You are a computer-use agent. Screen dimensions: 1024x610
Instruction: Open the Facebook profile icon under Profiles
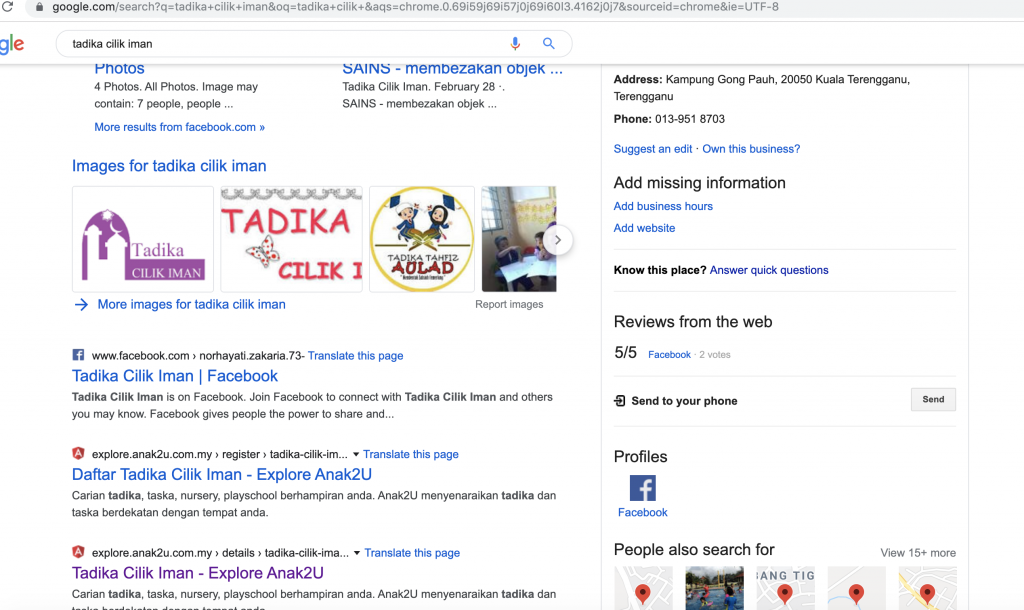[643, 488]
